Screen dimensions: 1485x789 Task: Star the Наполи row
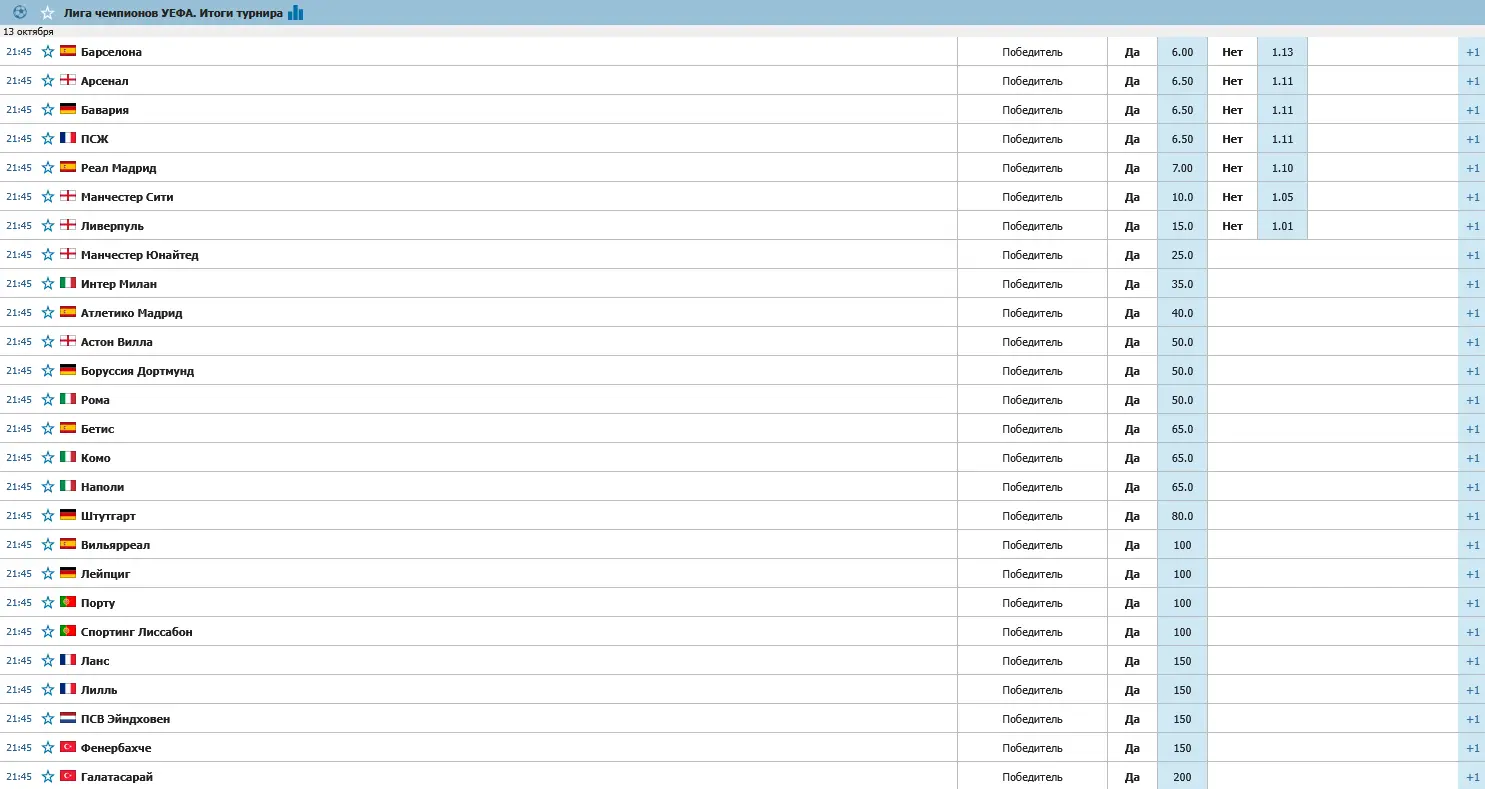click(47, 486)
